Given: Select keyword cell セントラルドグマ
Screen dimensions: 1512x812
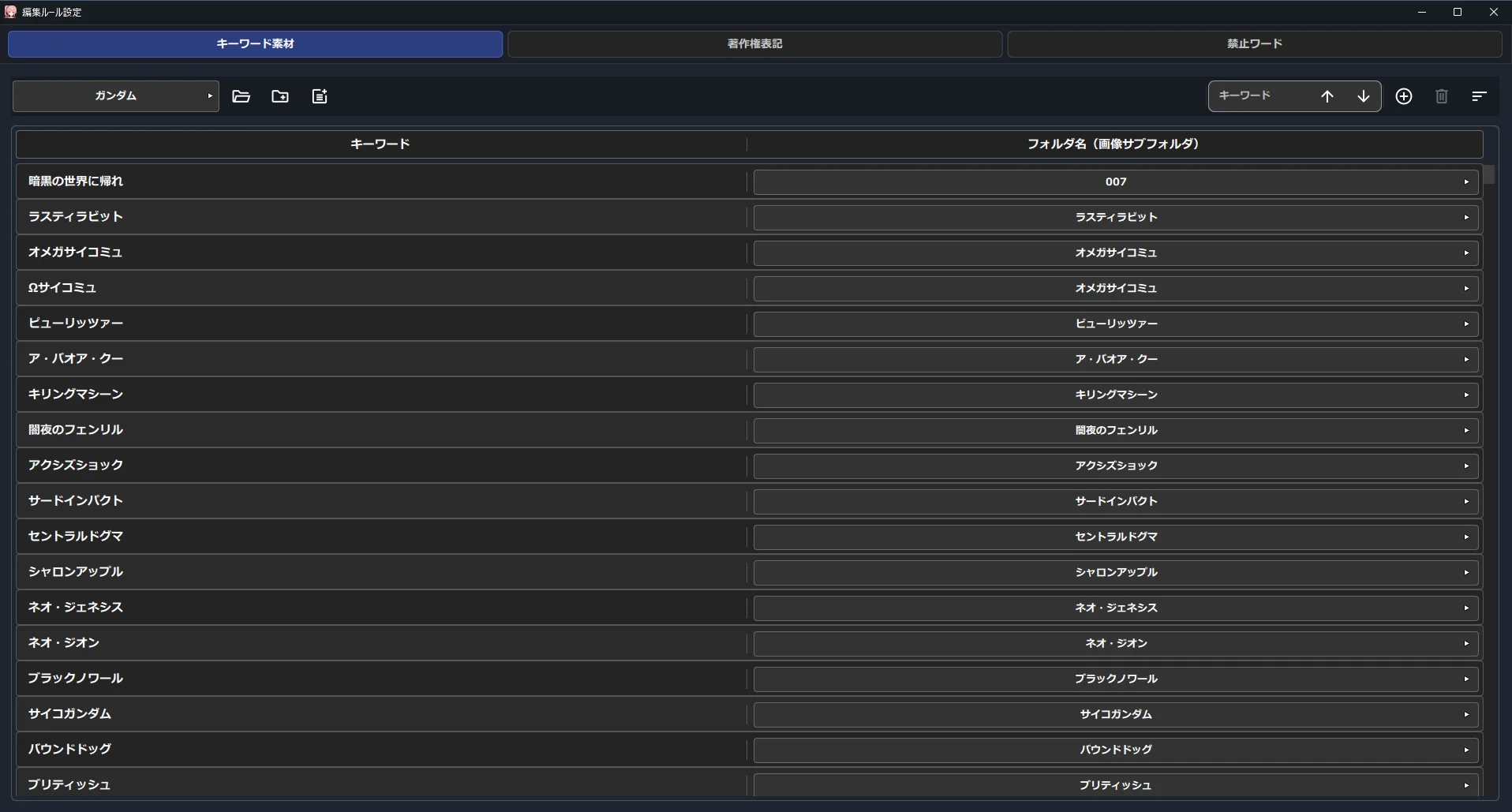Looking at the screenshot, I should [381, 537].
